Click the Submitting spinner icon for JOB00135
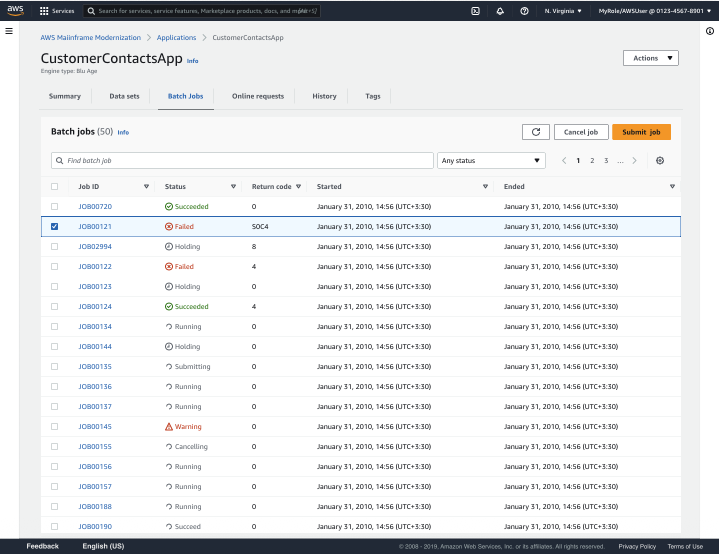Viewport: 719px width, 554px height. (169, 366)
